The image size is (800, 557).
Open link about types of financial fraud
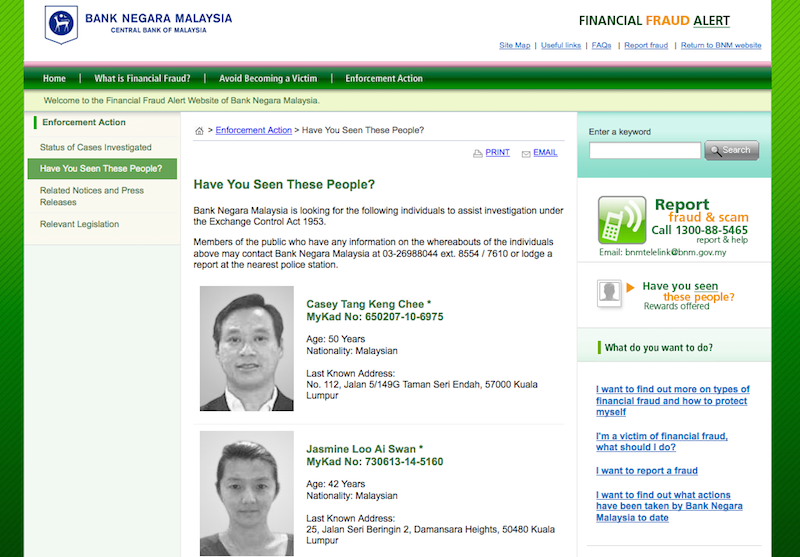[672, 400]
